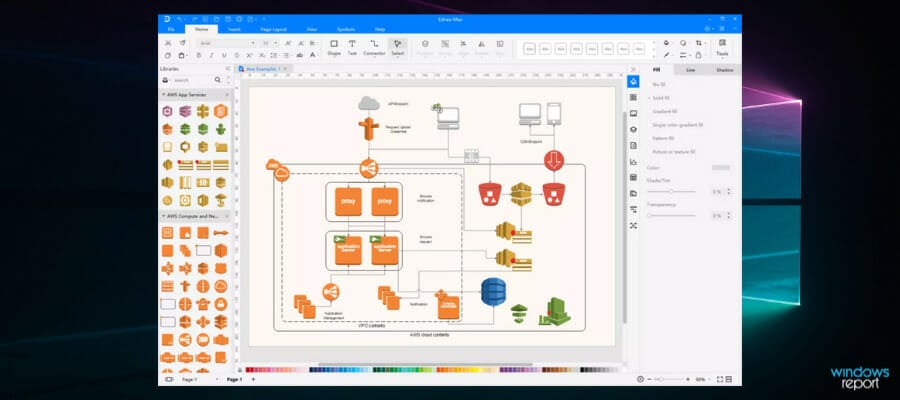Click the fit page icon
The width and height of the screenshot is (900, 400).
[x=720, y=379]
